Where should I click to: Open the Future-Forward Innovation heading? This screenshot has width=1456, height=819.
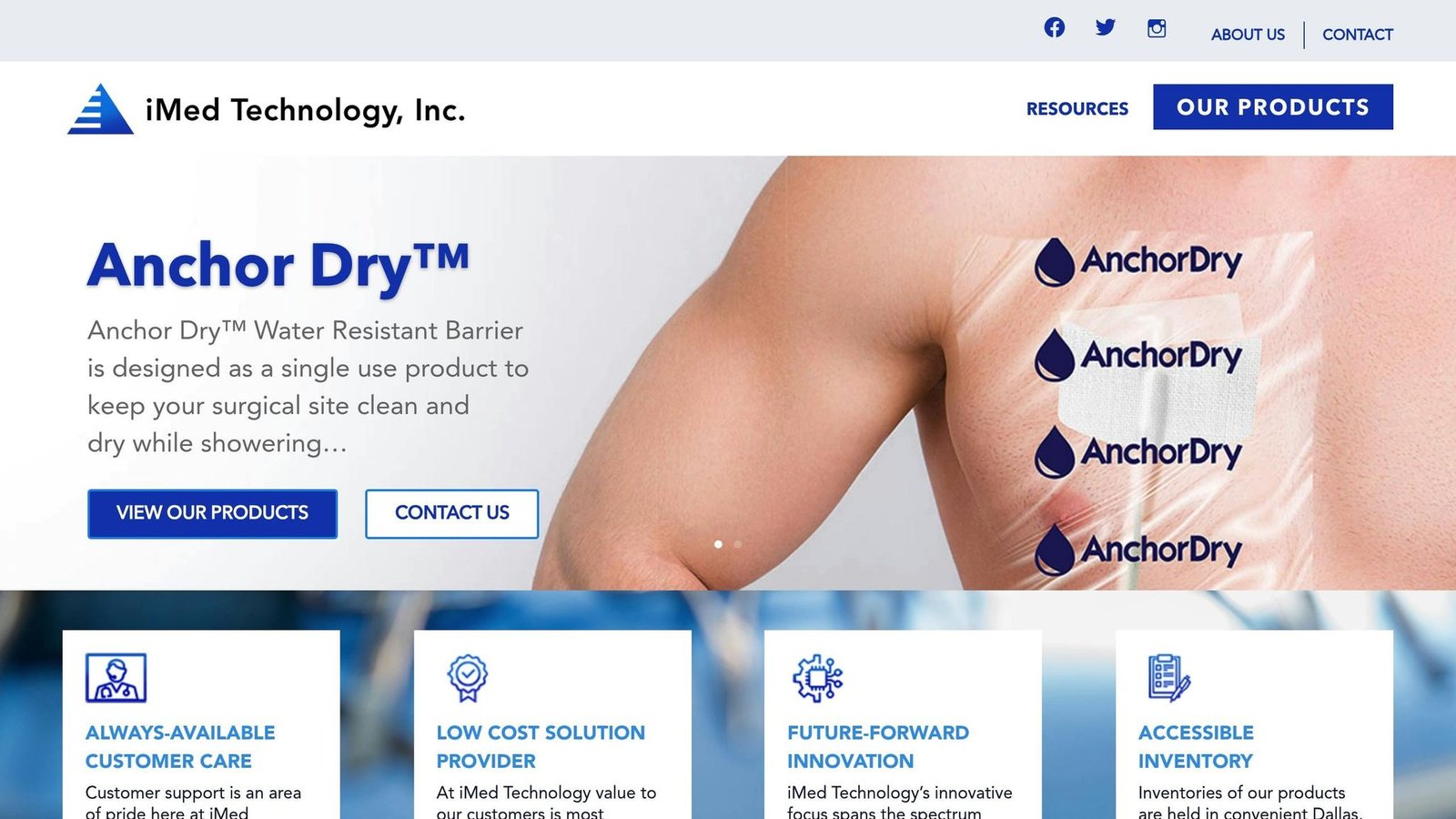pos(878,746)
